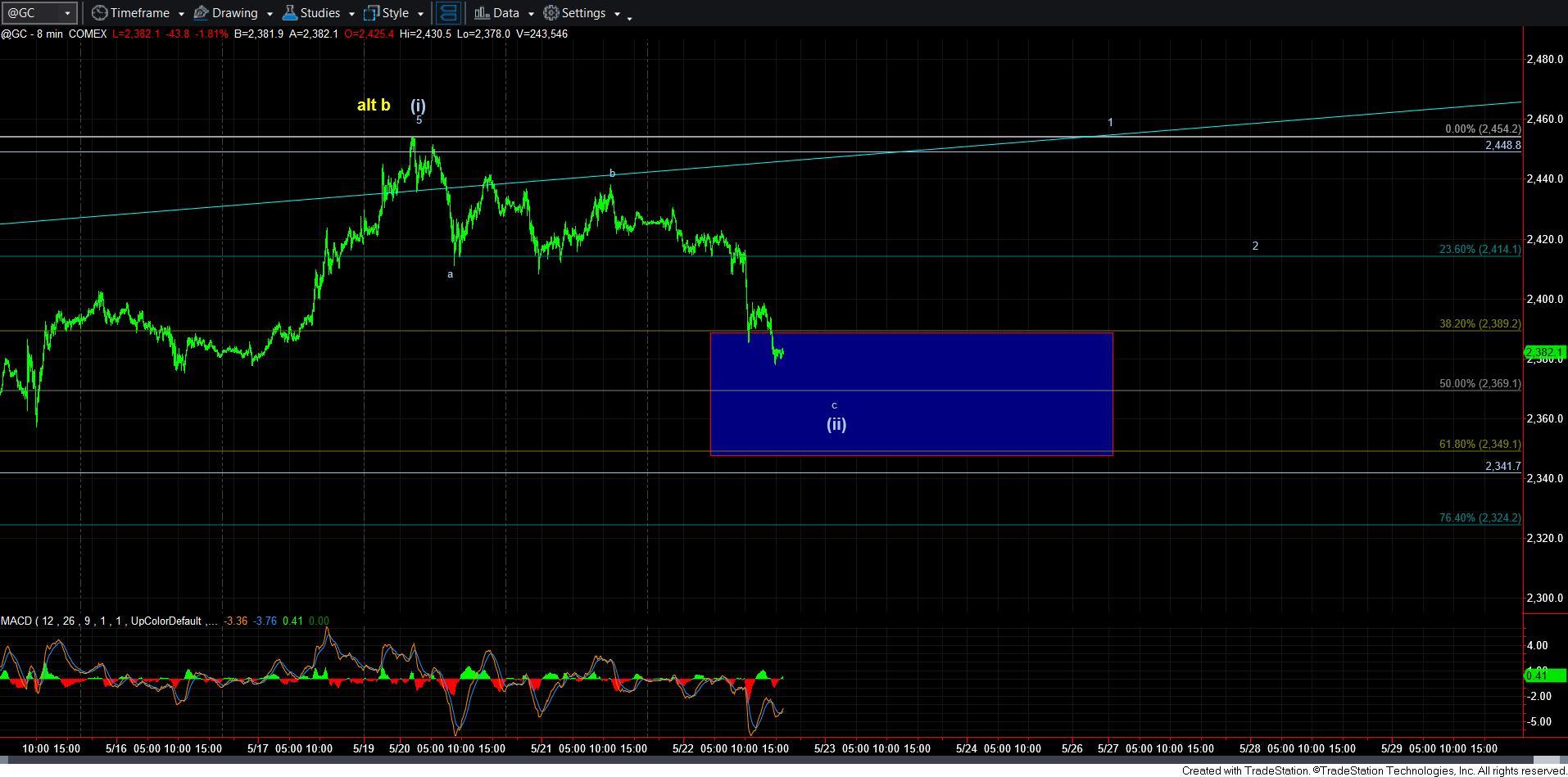1568x777 pixels.
Task: Select the (ii) wave label in blue box
Action: 836,424
